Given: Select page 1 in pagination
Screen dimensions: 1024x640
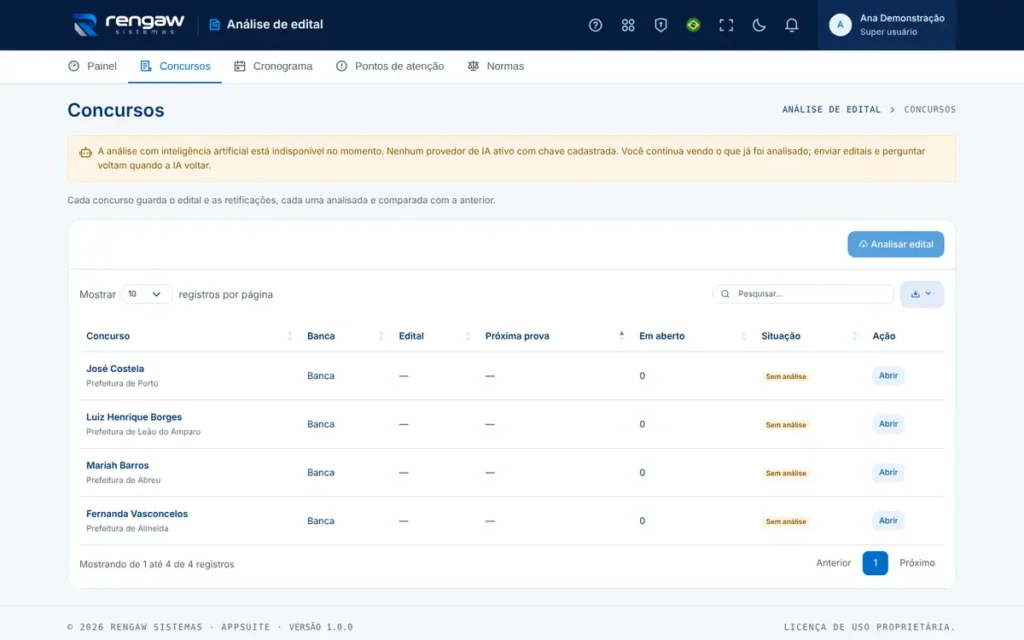Looking at the screenshot, I should [875, 563].
